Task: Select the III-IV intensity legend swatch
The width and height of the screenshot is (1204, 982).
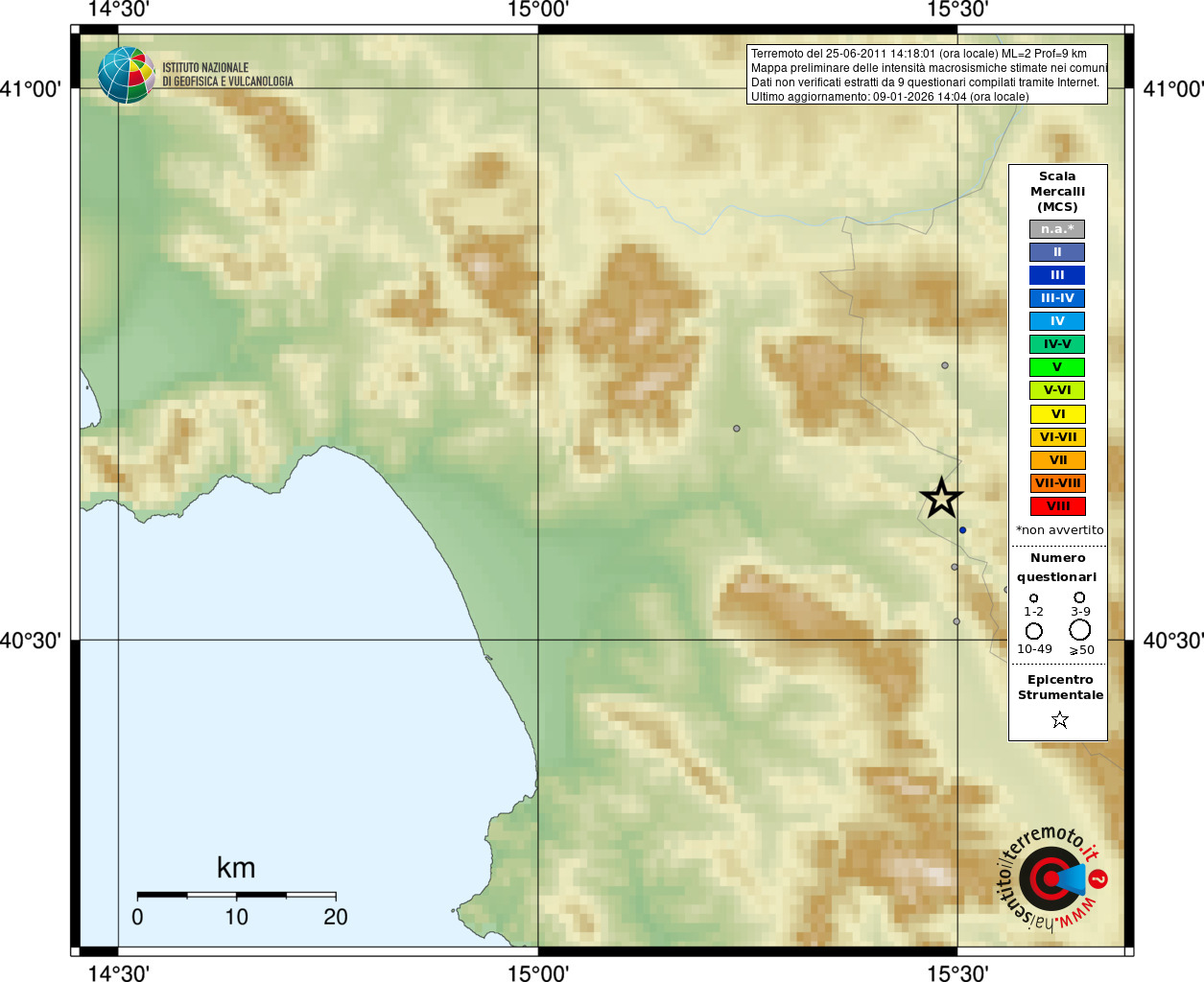Action: coord(1057,298)
